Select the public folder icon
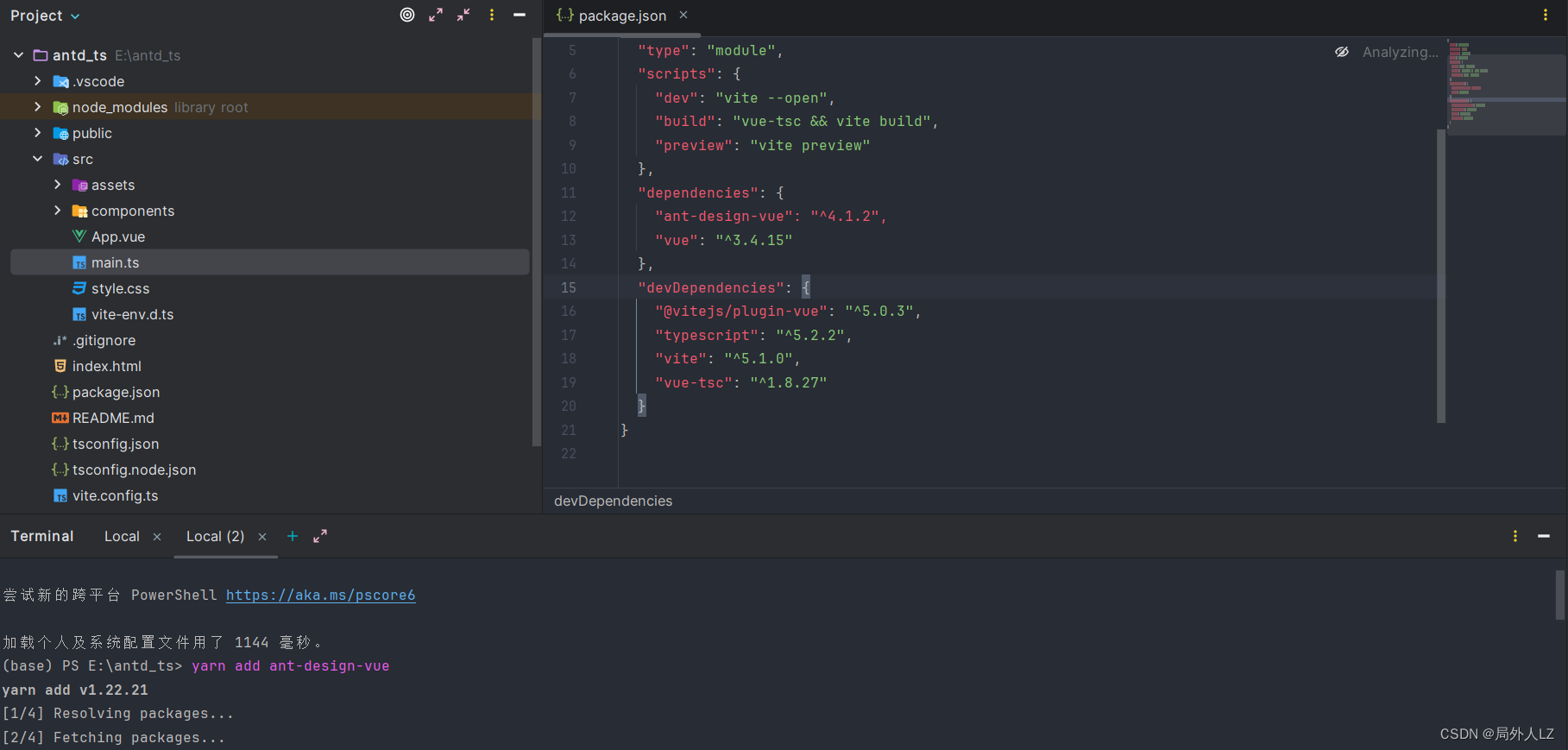 60,134
